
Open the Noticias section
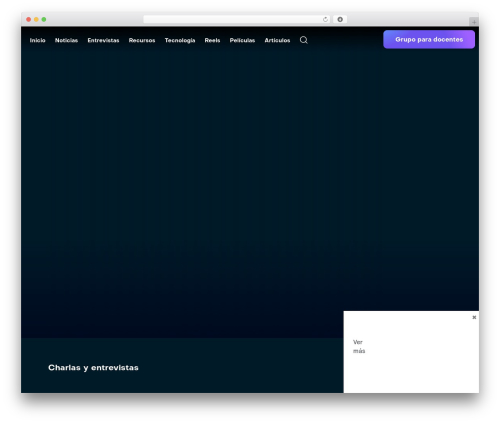click(66, 40)
